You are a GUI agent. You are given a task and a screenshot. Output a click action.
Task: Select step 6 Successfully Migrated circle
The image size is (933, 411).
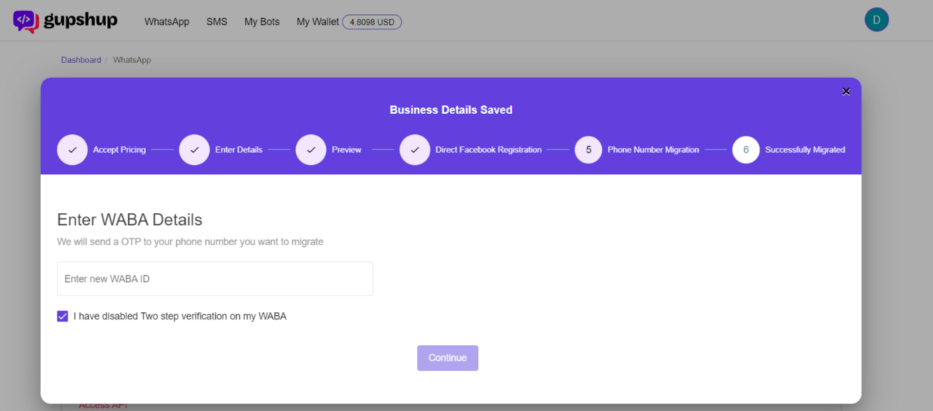click(x=746, y=150)
